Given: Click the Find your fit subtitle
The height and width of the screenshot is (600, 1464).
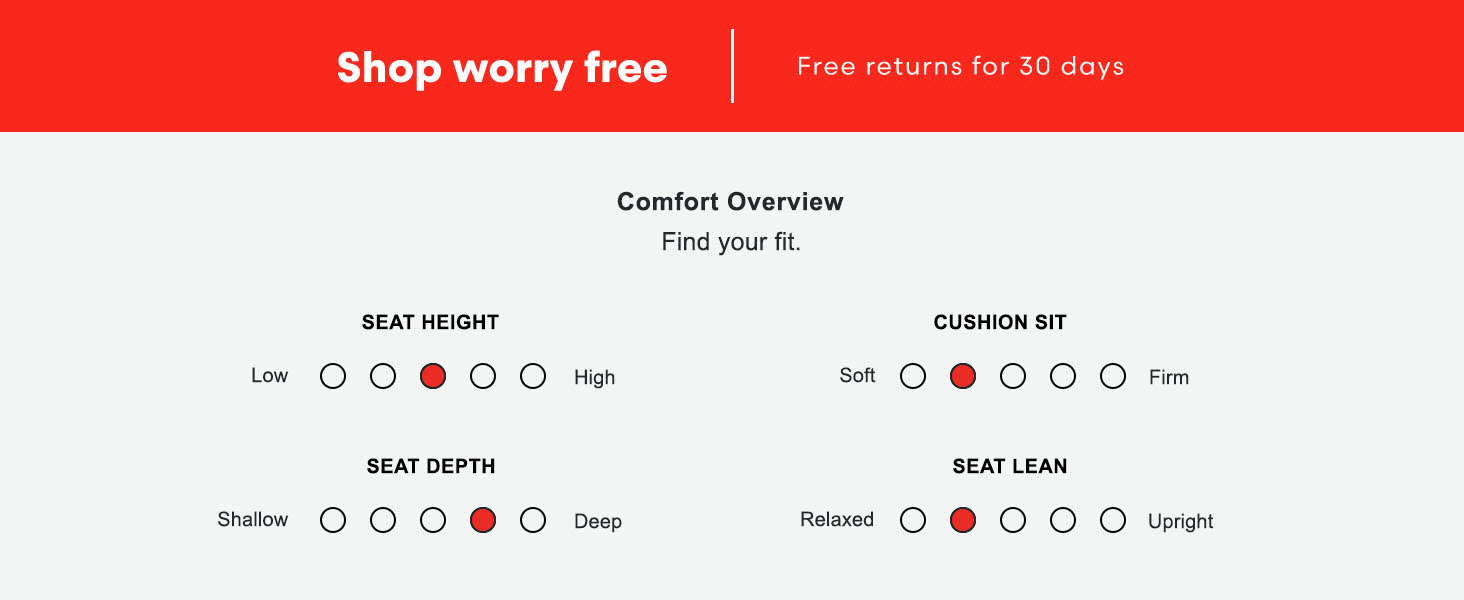Looking at the screenshot, I should [731, 242].
